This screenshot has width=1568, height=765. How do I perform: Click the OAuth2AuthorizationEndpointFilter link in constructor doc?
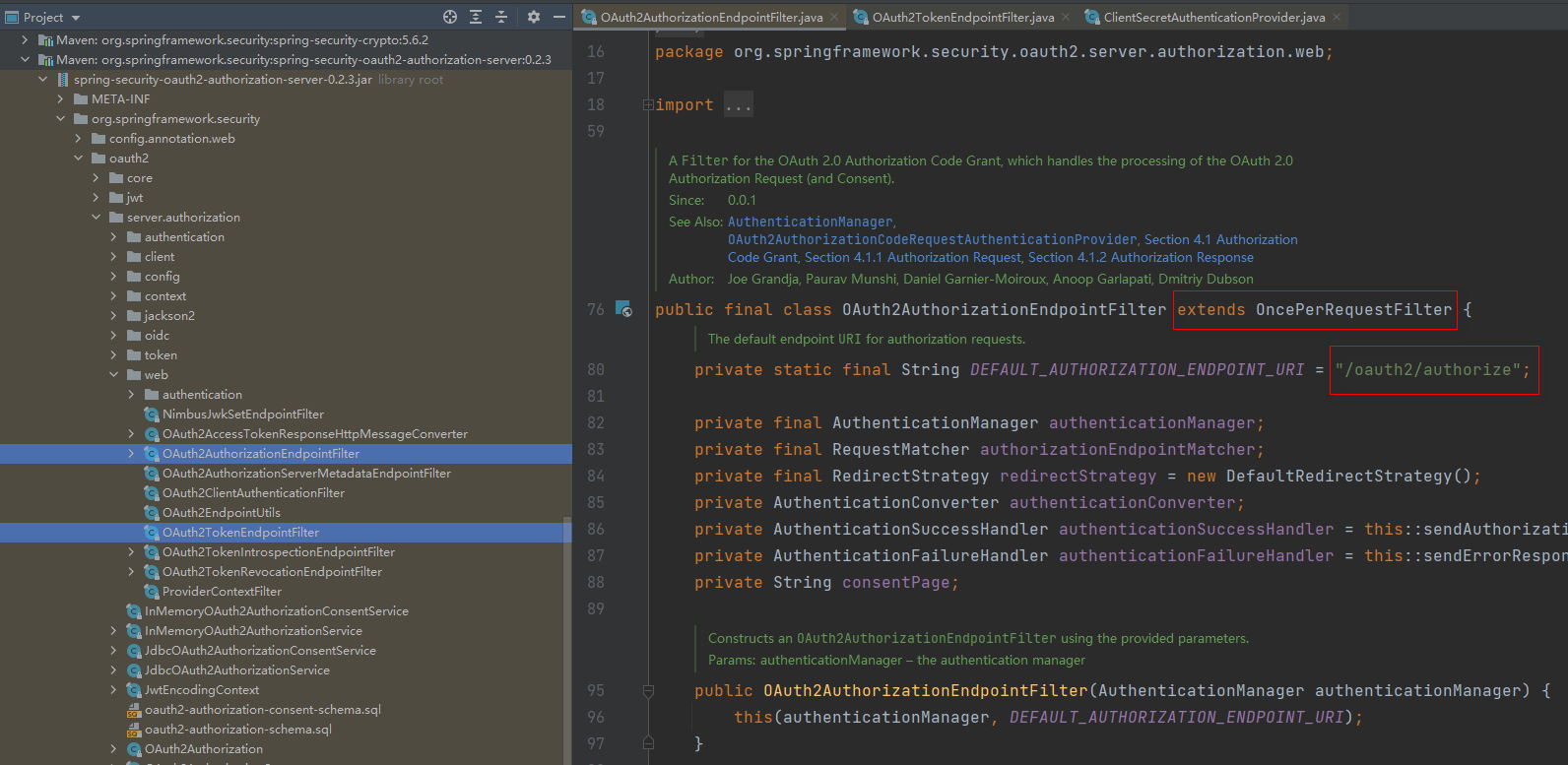[926, 639]
